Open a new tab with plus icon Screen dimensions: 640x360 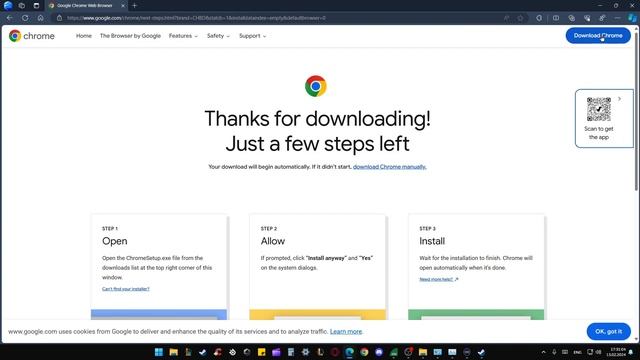pyautogui.click(x=134, y=6)
